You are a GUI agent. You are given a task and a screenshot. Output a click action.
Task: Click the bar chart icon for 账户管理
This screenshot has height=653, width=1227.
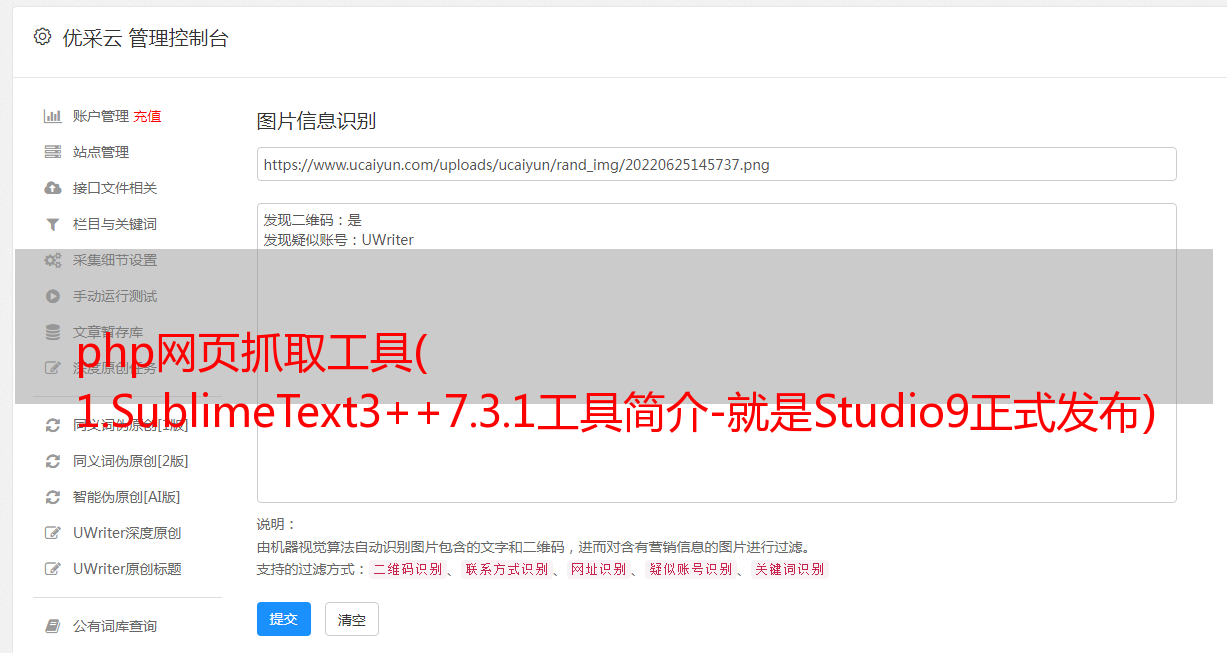click(x=53, y=116)
